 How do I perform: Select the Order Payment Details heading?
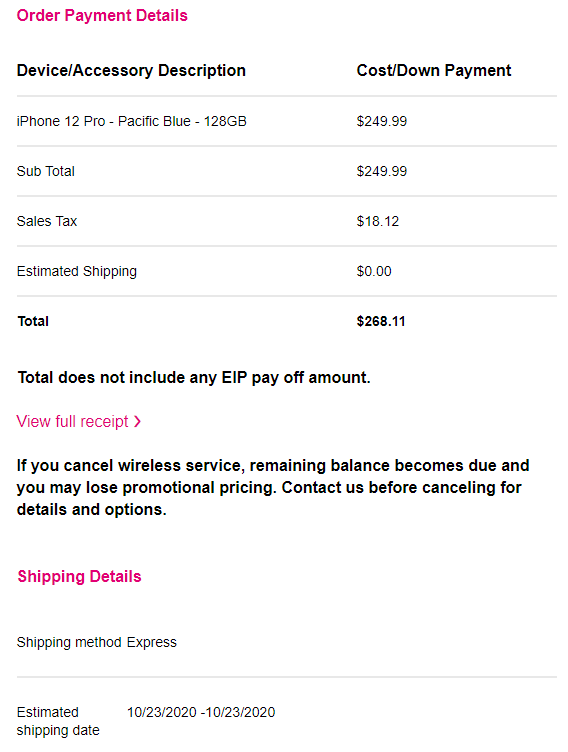coord(102,15)
